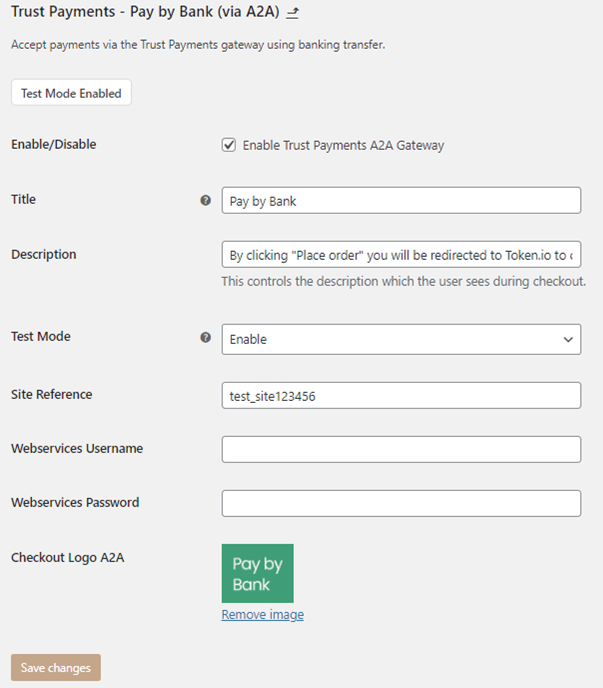
Task: Click the Enable Trust Payments A2A Gateway label text
Action: 343,145
